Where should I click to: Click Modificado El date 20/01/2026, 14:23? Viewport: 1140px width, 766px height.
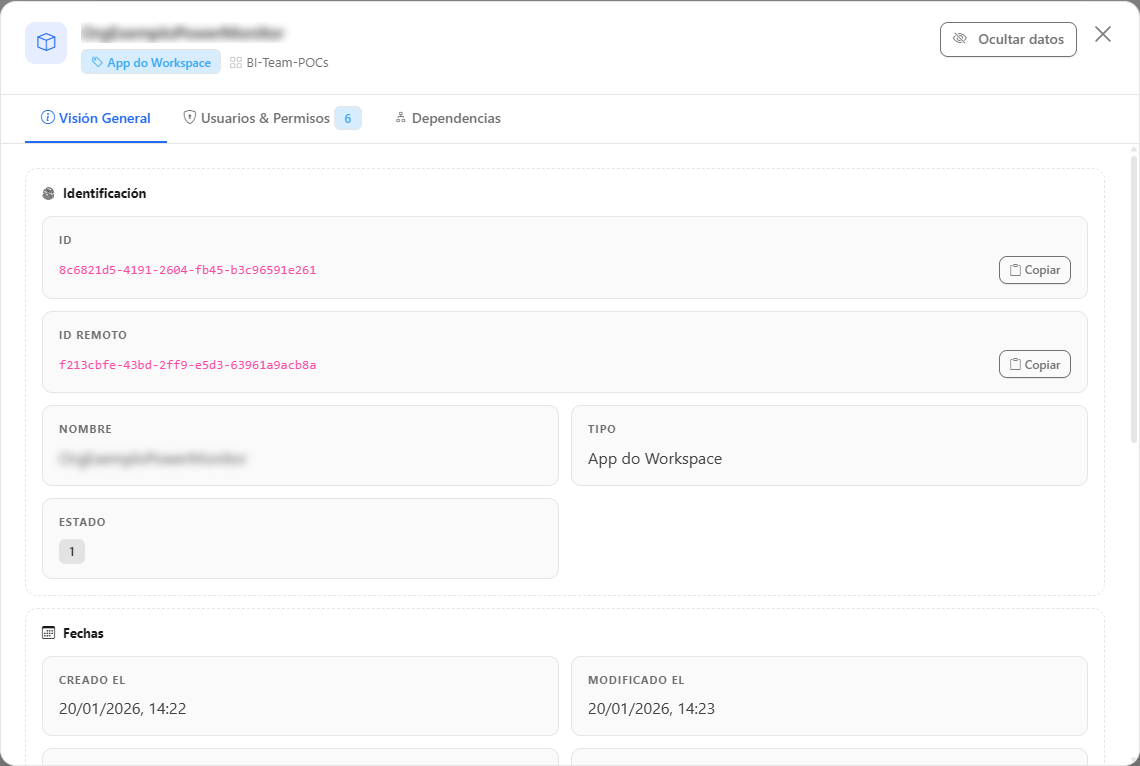651,709
